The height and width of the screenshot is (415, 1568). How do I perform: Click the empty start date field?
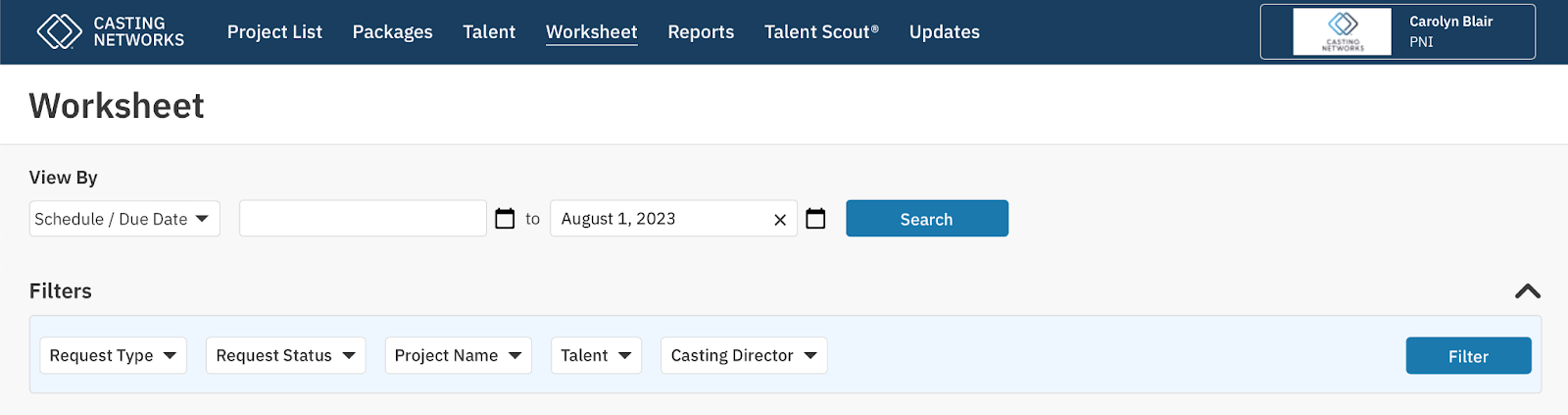click(363, 219)
